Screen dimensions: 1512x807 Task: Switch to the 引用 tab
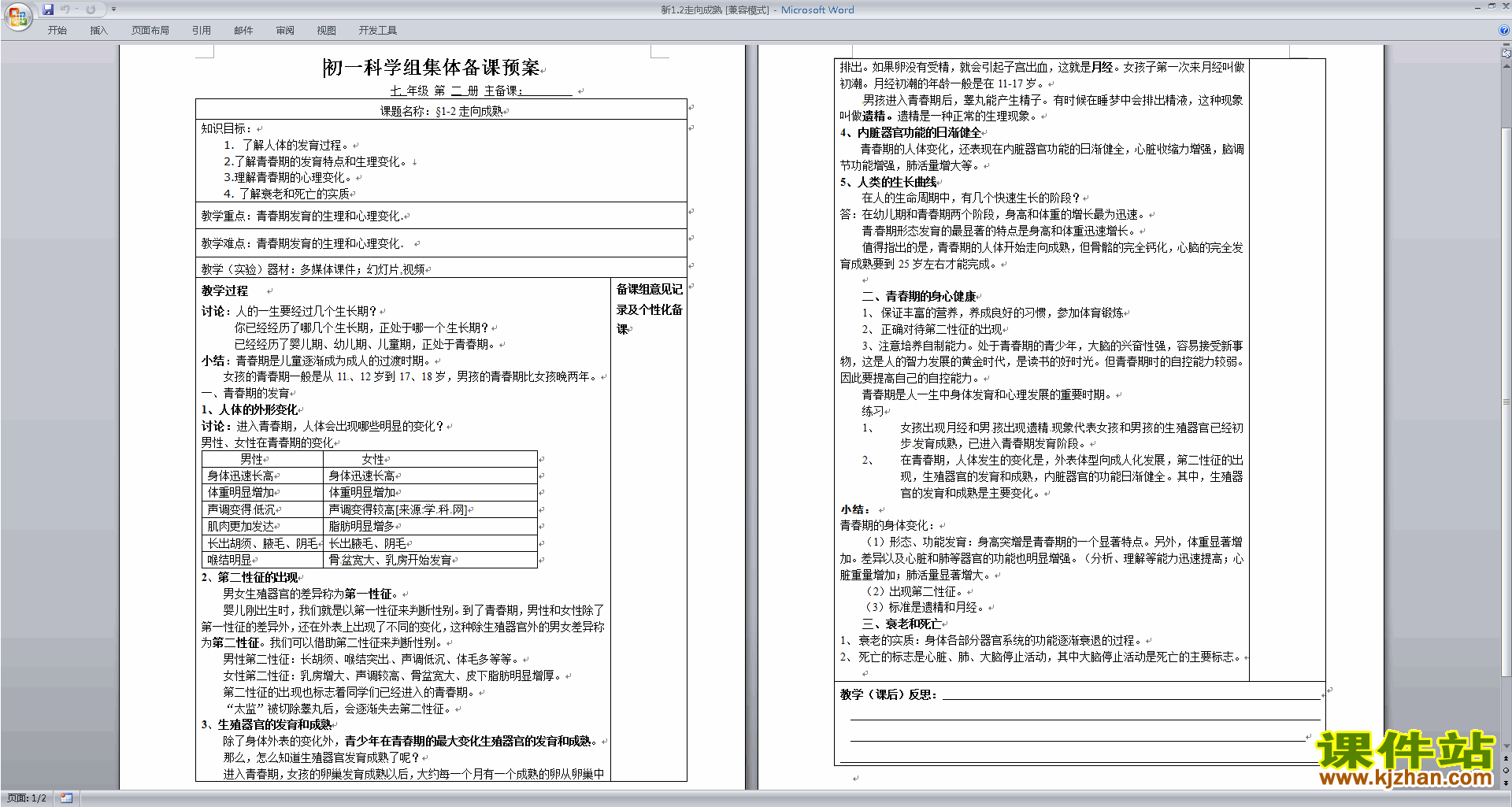(x=202, y=31)
